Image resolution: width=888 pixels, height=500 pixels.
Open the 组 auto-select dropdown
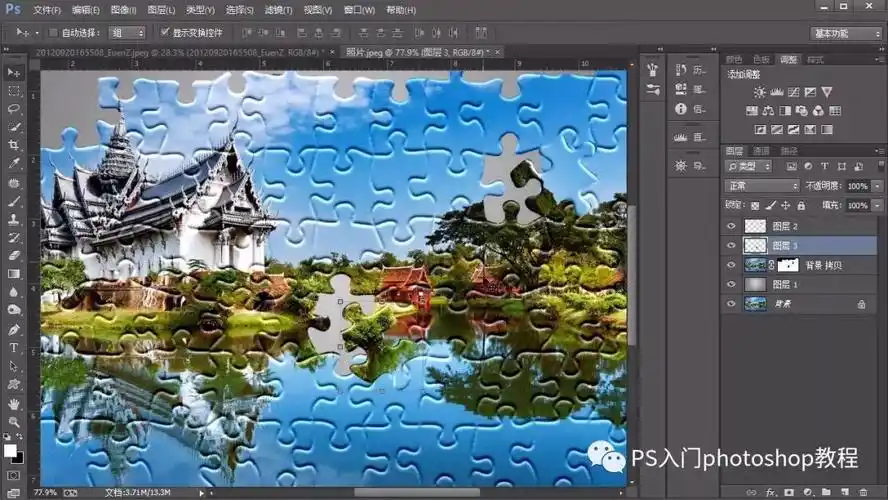coord(125,32)
